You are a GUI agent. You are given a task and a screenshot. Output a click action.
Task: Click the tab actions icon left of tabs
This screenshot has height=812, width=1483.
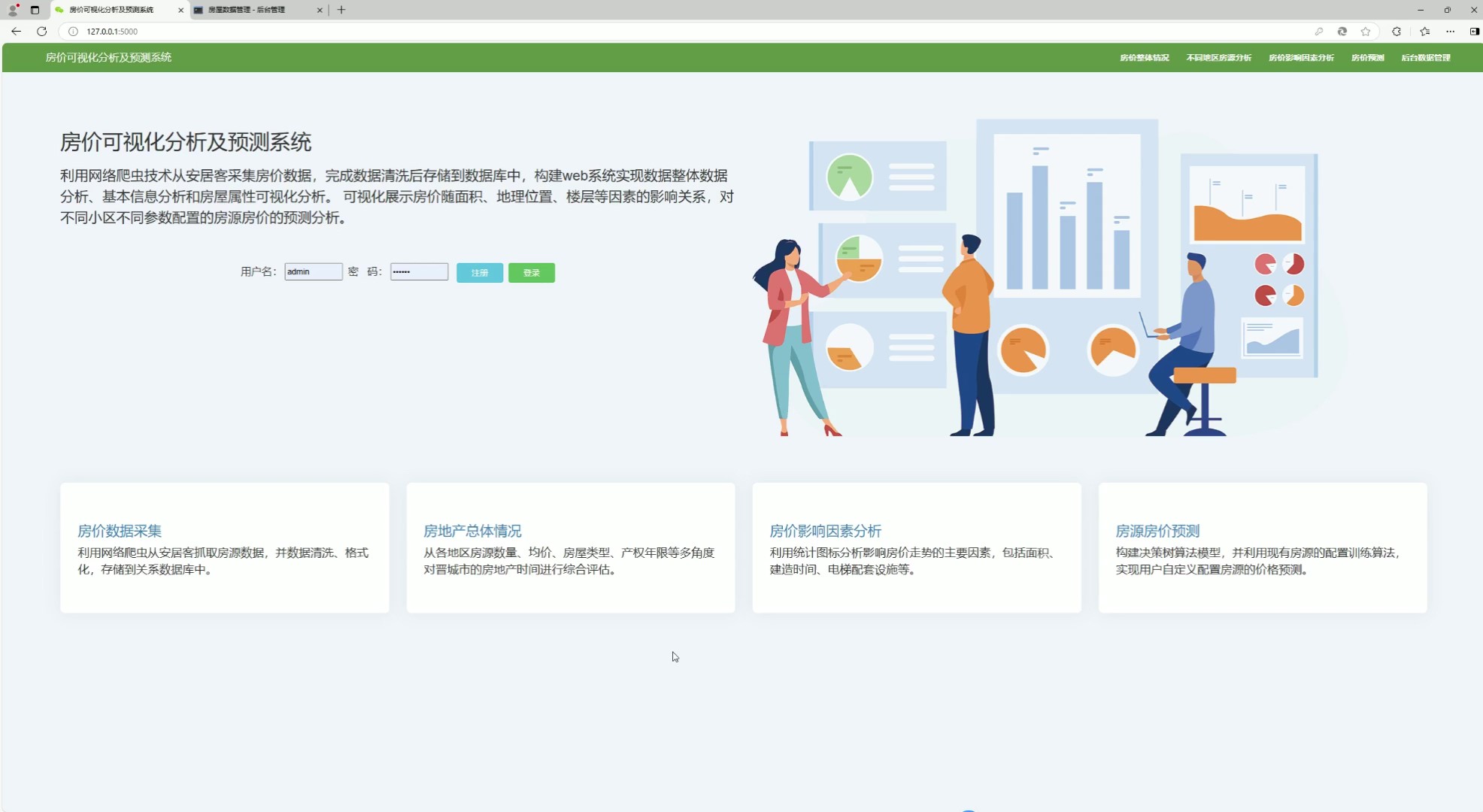click(x=34, y=10)
